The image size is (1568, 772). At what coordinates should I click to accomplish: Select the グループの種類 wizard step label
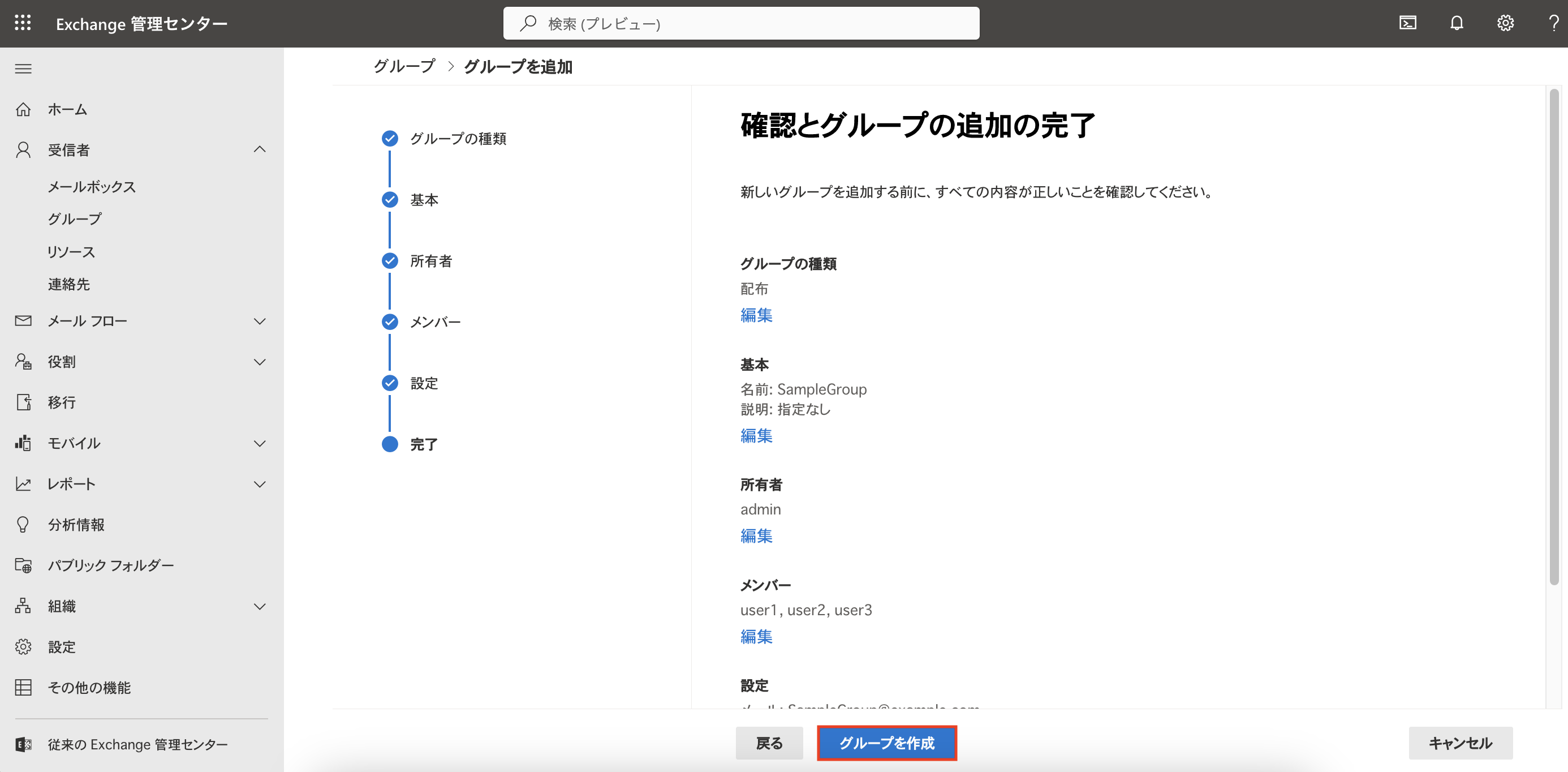click(x=458, y=139)
